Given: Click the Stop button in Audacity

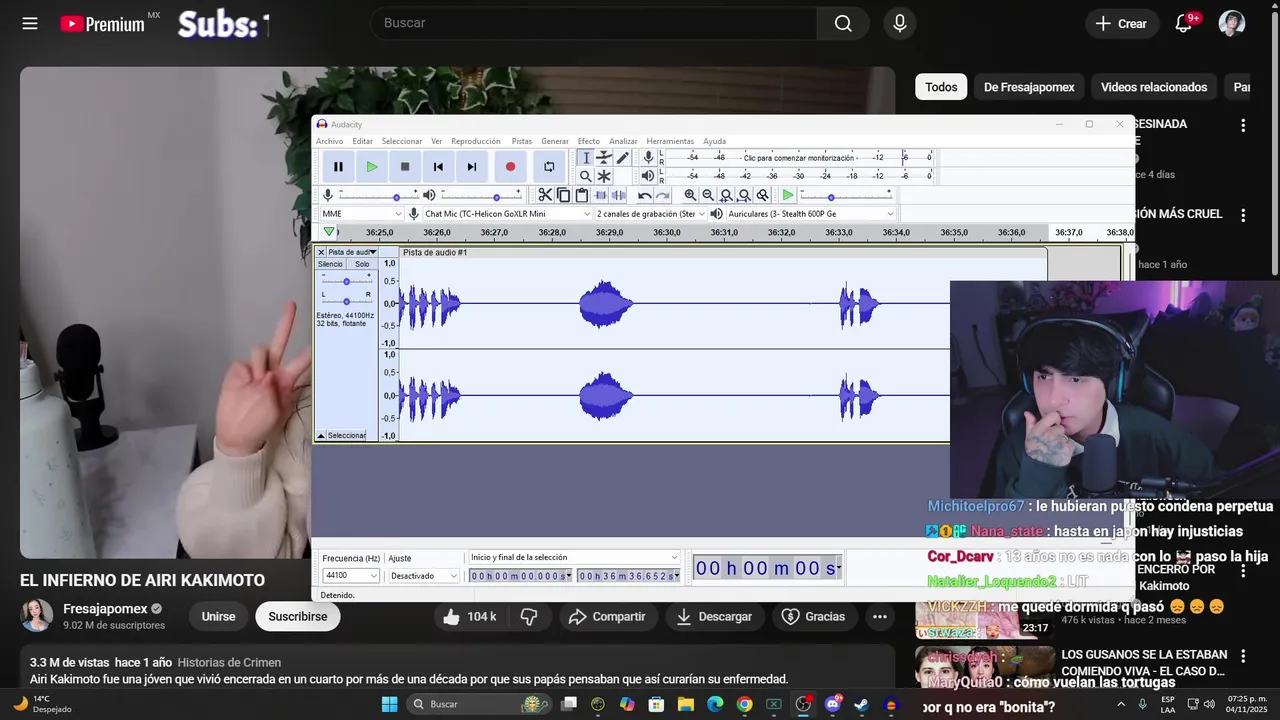Looking at the screenshot, I should coord(405,167).
